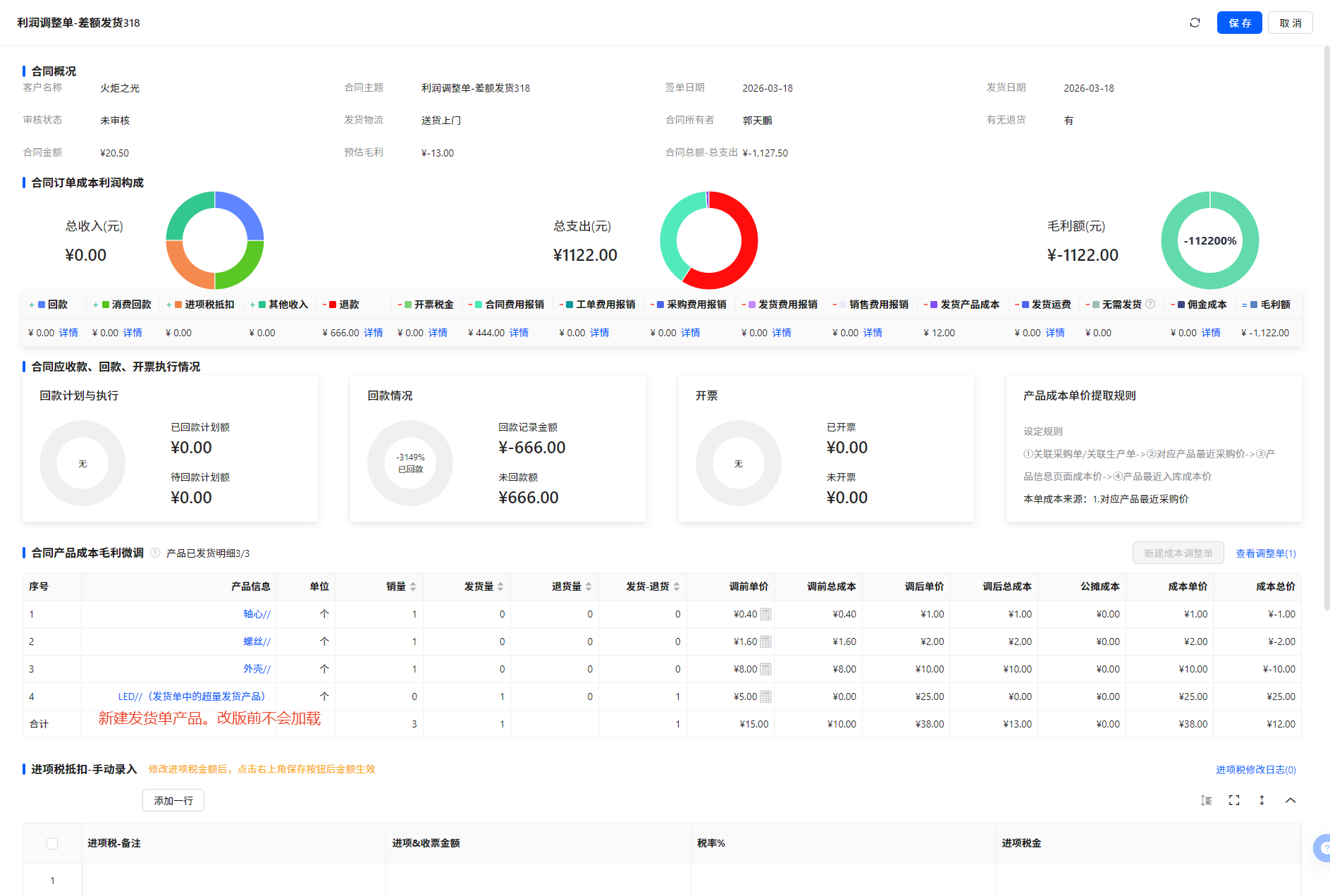The height and width of the screenshot is (896, 1330).
Task: Click the red 退款 legend color swatch
Action: pyautogui.click(x=333, y=305)
